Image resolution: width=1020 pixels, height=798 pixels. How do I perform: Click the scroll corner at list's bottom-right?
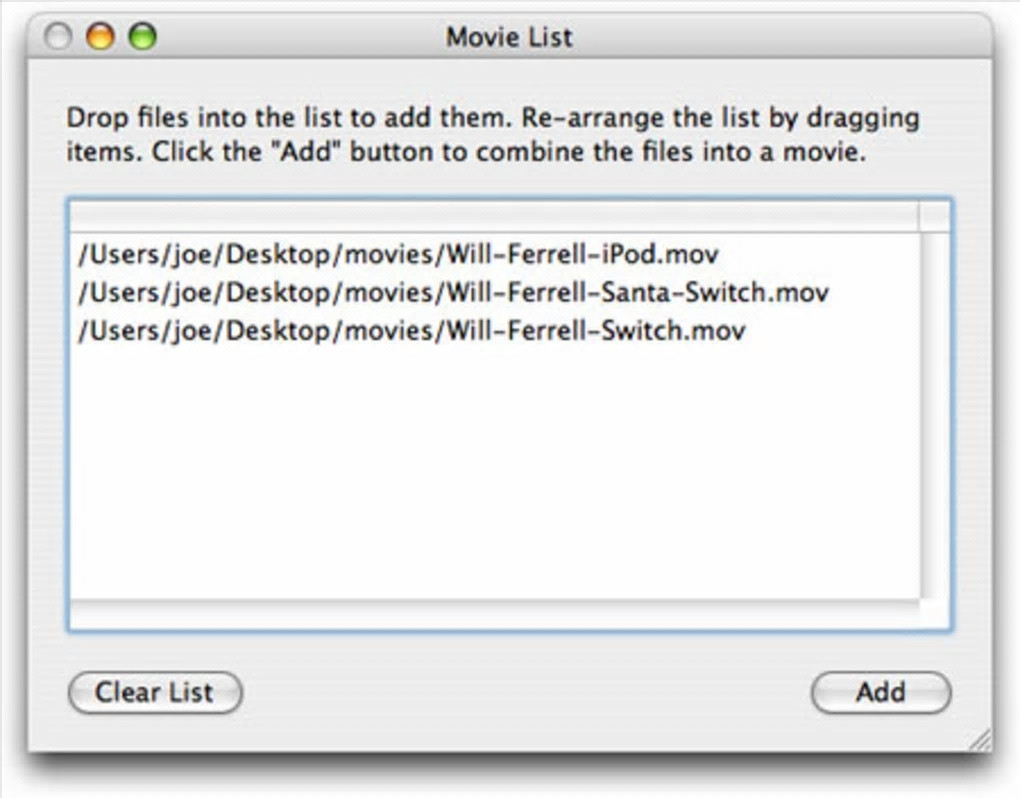[x=934, y=614]
